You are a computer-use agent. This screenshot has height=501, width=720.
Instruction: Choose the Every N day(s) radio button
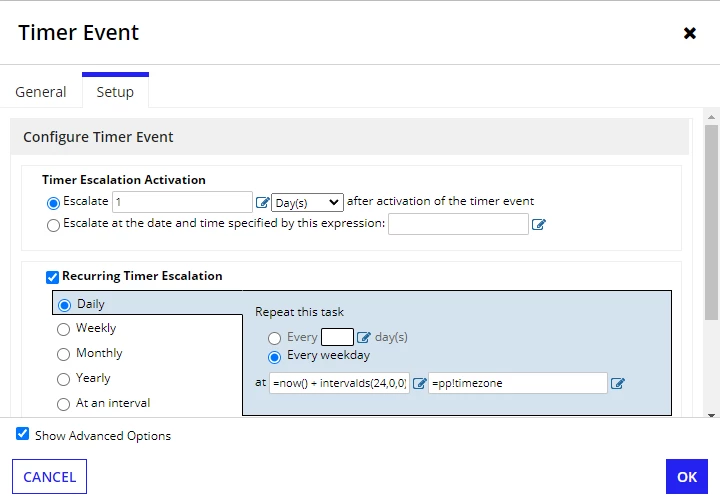point(275,338)
